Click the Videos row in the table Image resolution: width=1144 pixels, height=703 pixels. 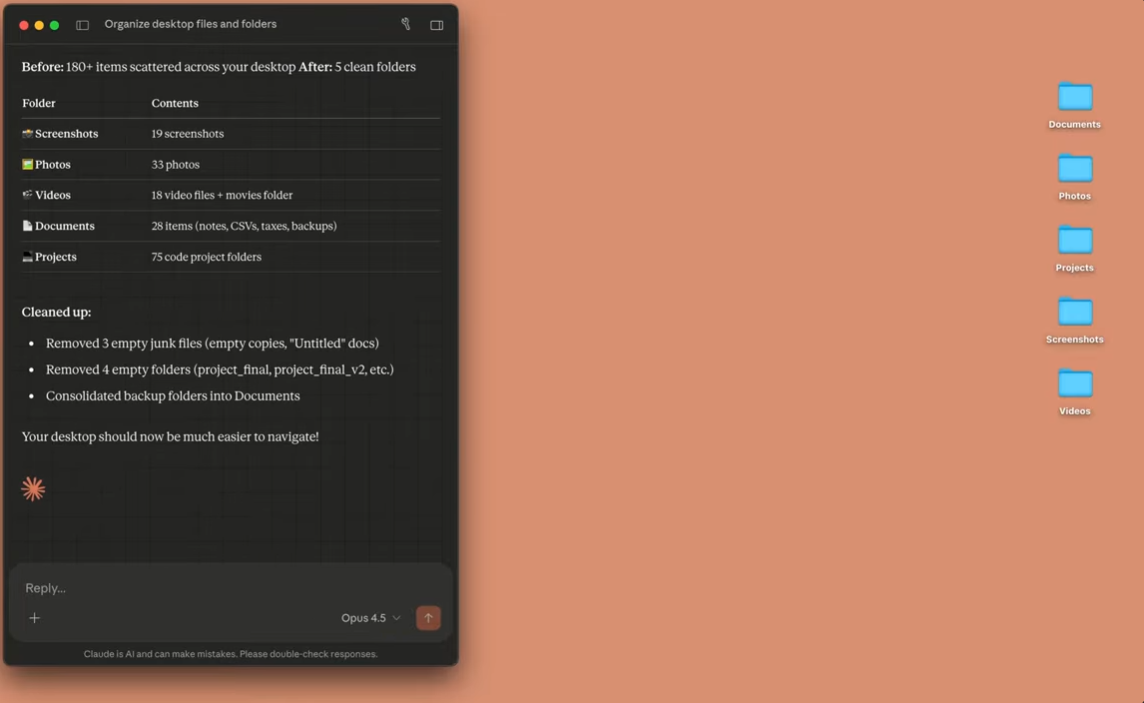pyautogui.click(x=52, y=195)
